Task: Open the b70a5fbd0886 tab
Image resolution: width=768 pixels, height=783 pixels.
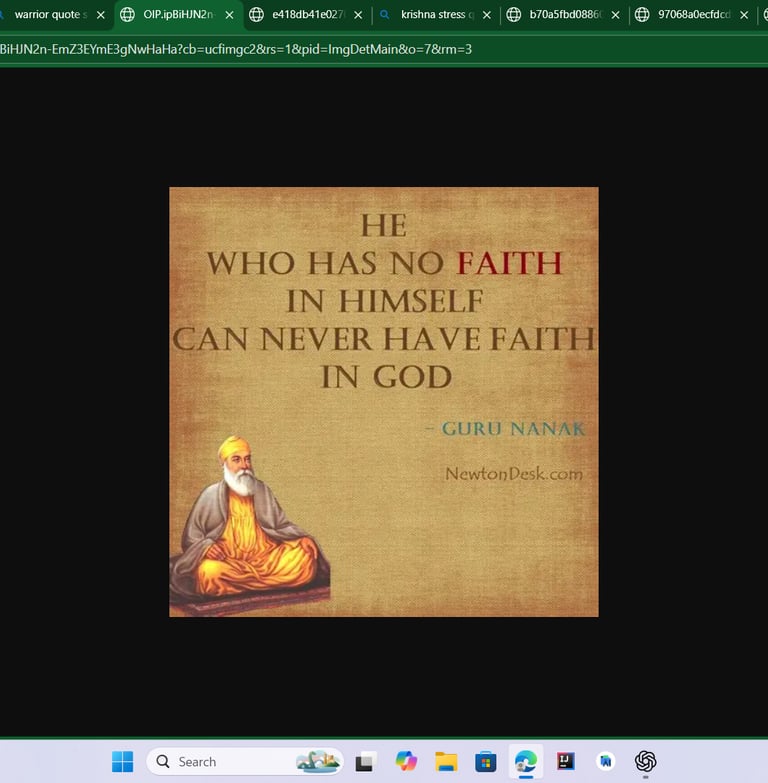Action: 565,14
